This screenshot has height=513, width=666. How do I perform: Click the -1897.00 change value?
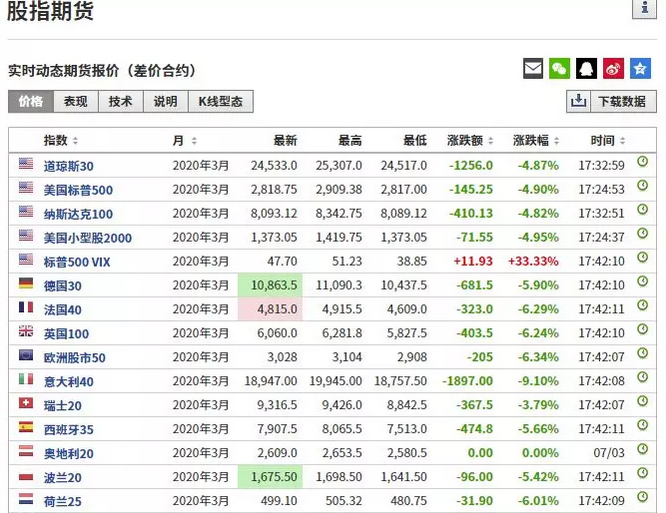468,381
